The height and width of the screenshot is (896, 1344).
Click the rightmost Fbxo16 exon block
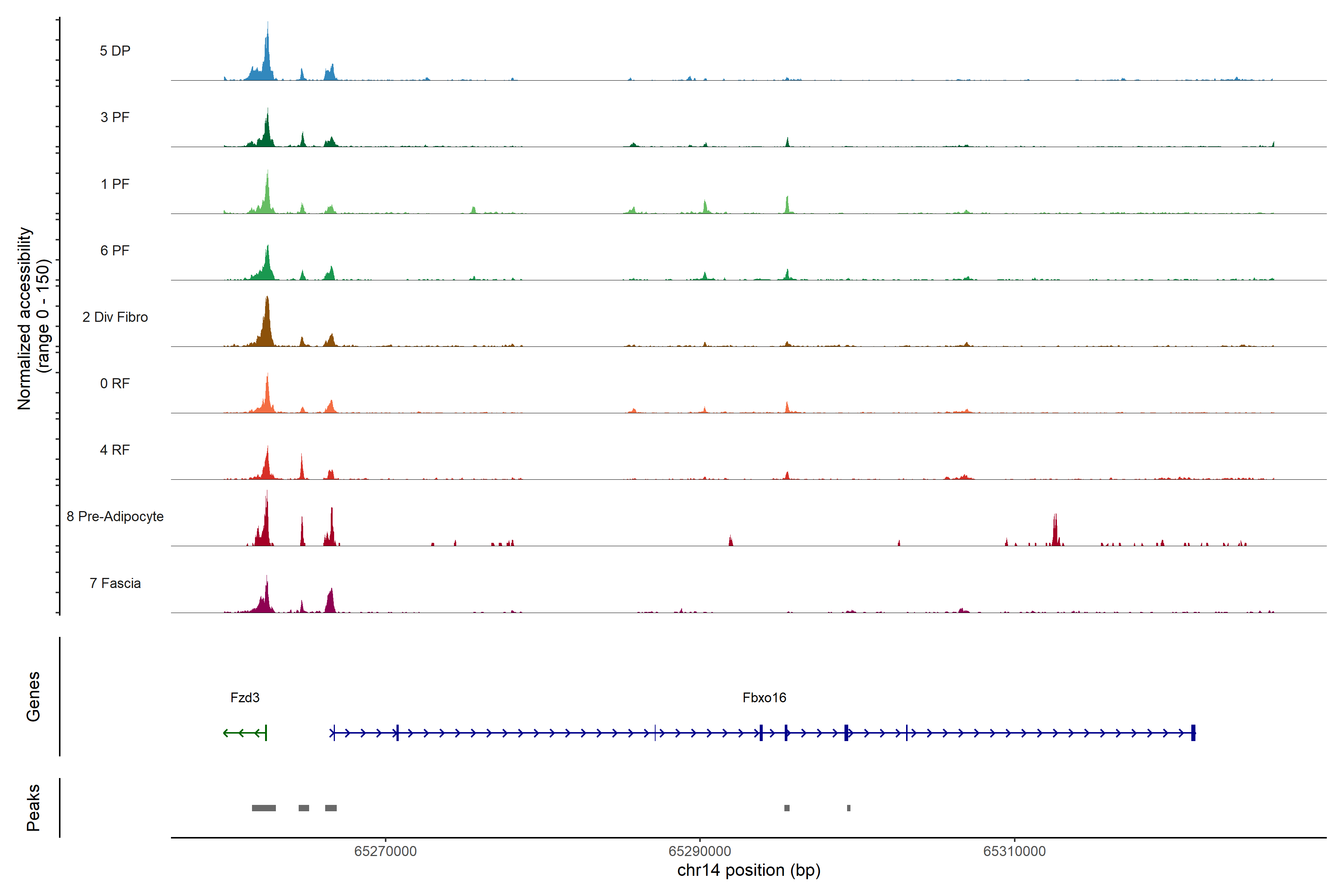coord(1193,732)
